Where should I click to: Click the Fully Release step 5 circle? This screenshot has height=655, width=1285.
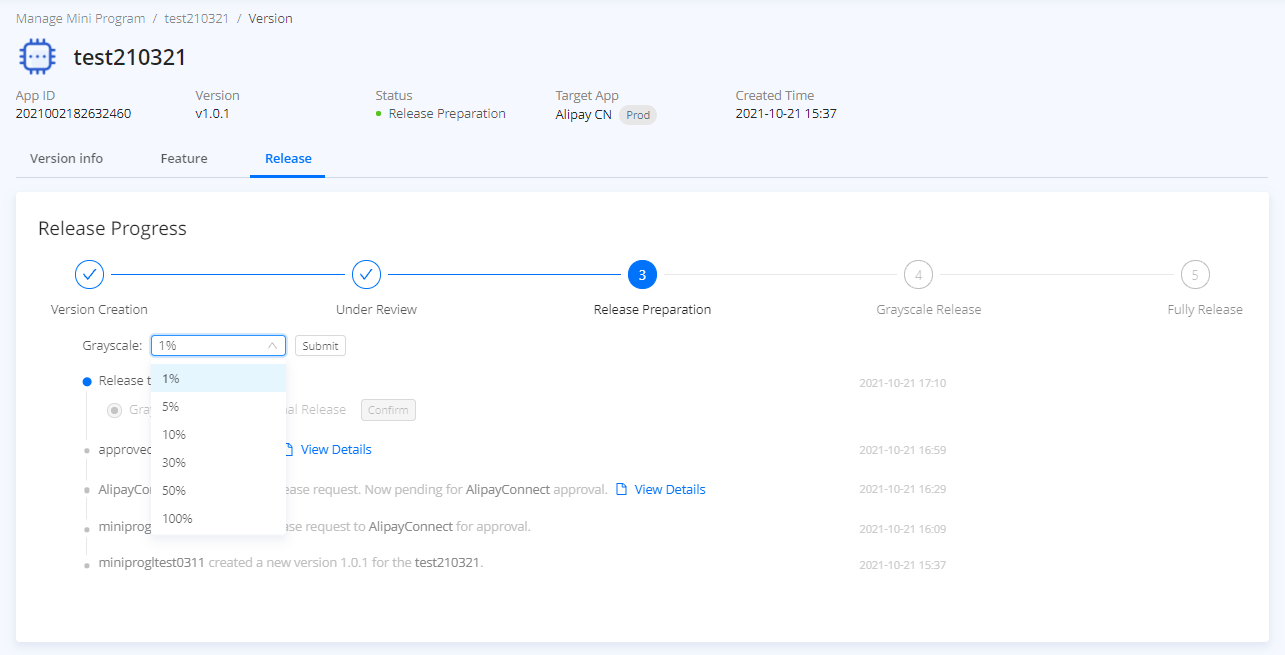[x=1194, y=274]
